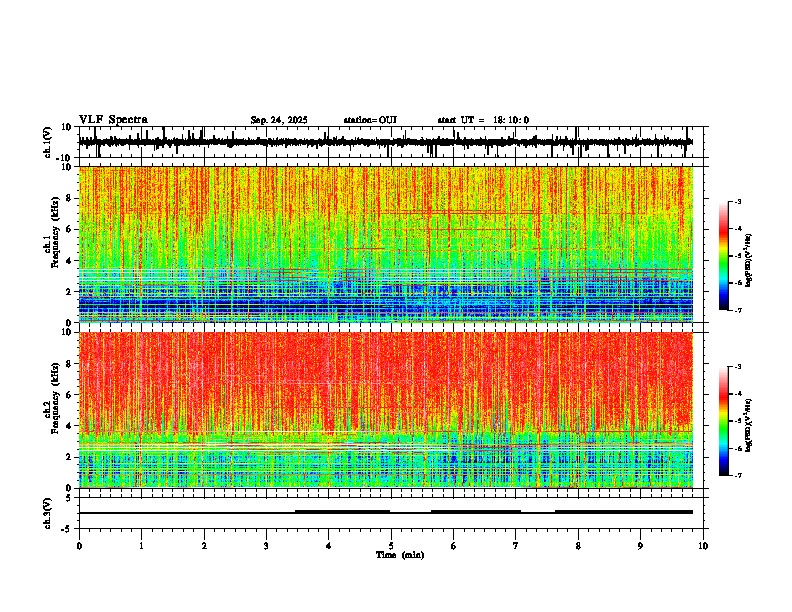Click the "-5" tick on ch.3(V) axis
This screenshot has width=792, height=612.
click(x=68, y=529)
